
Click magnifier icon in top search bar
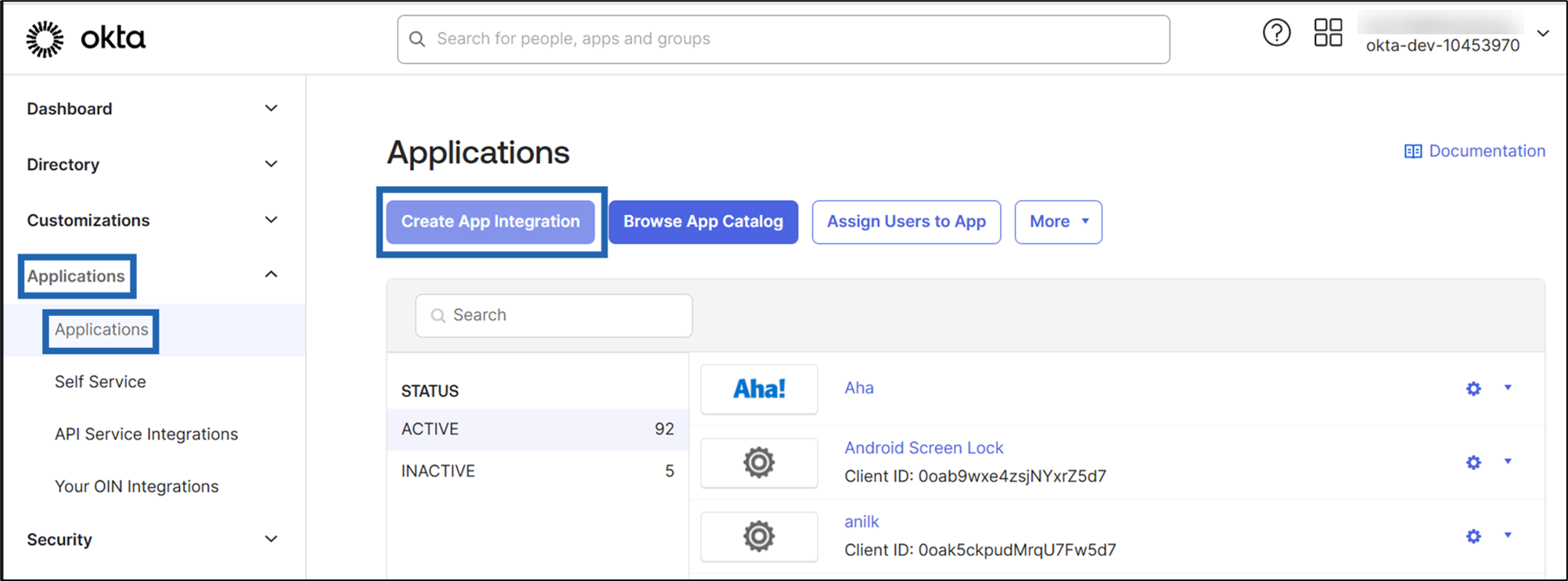417,39
